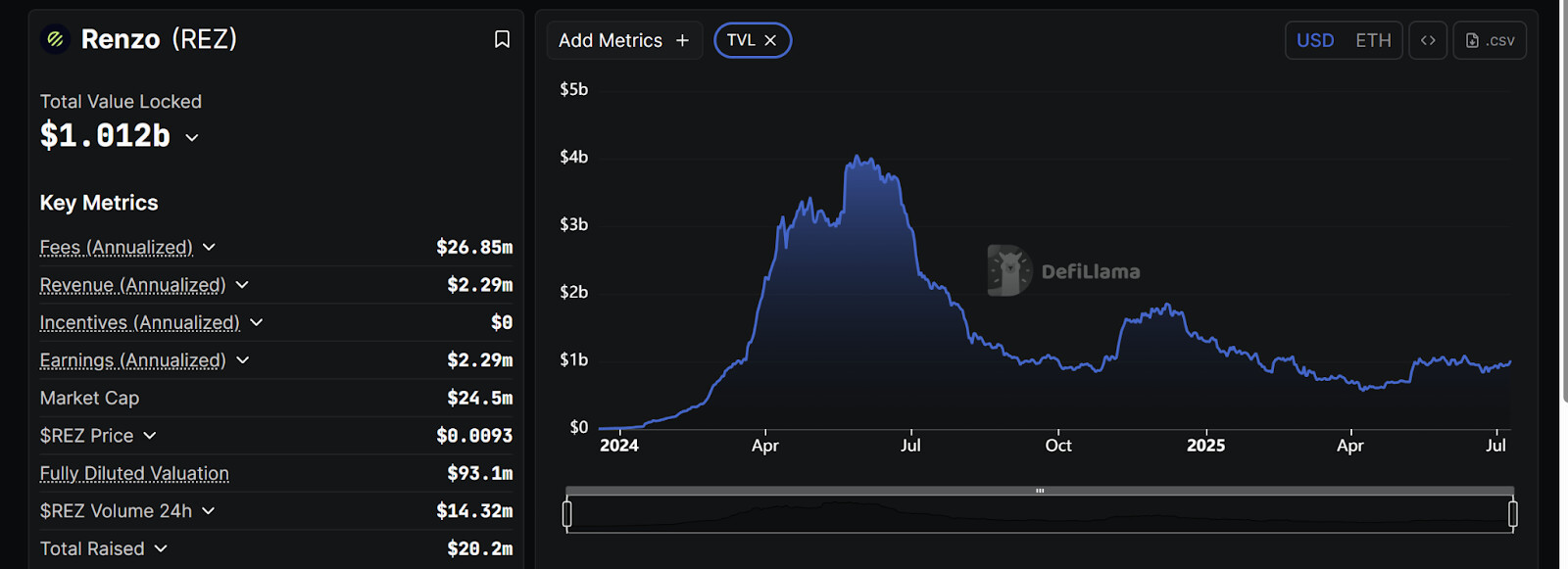Expand Earnings (Annualized) details
The width and height of the screenshot is (1568, 569).
click(x=243, y=360)
